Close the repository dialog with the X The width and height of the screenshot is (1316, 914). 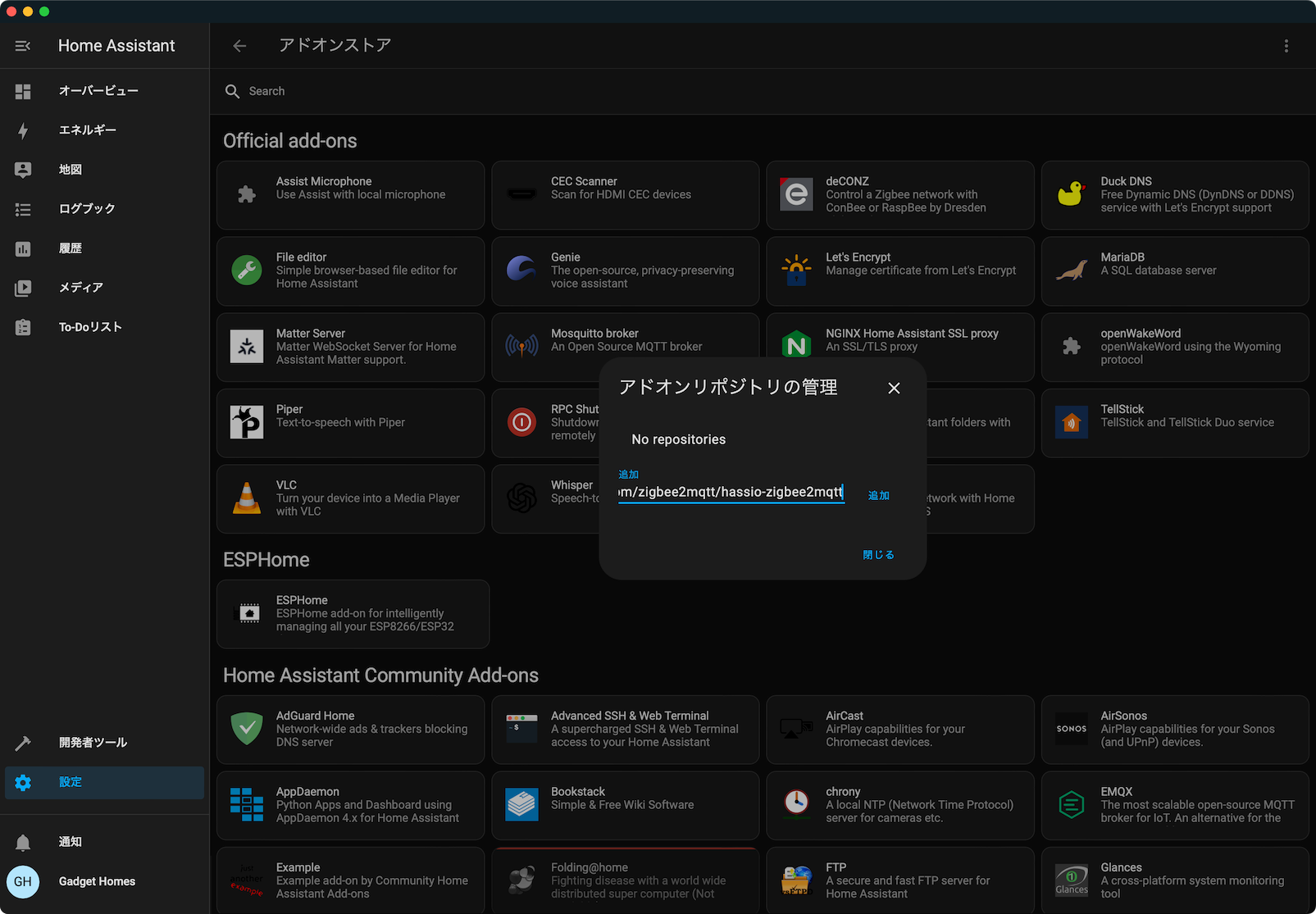pyautogui.click(x=894, y=388)
